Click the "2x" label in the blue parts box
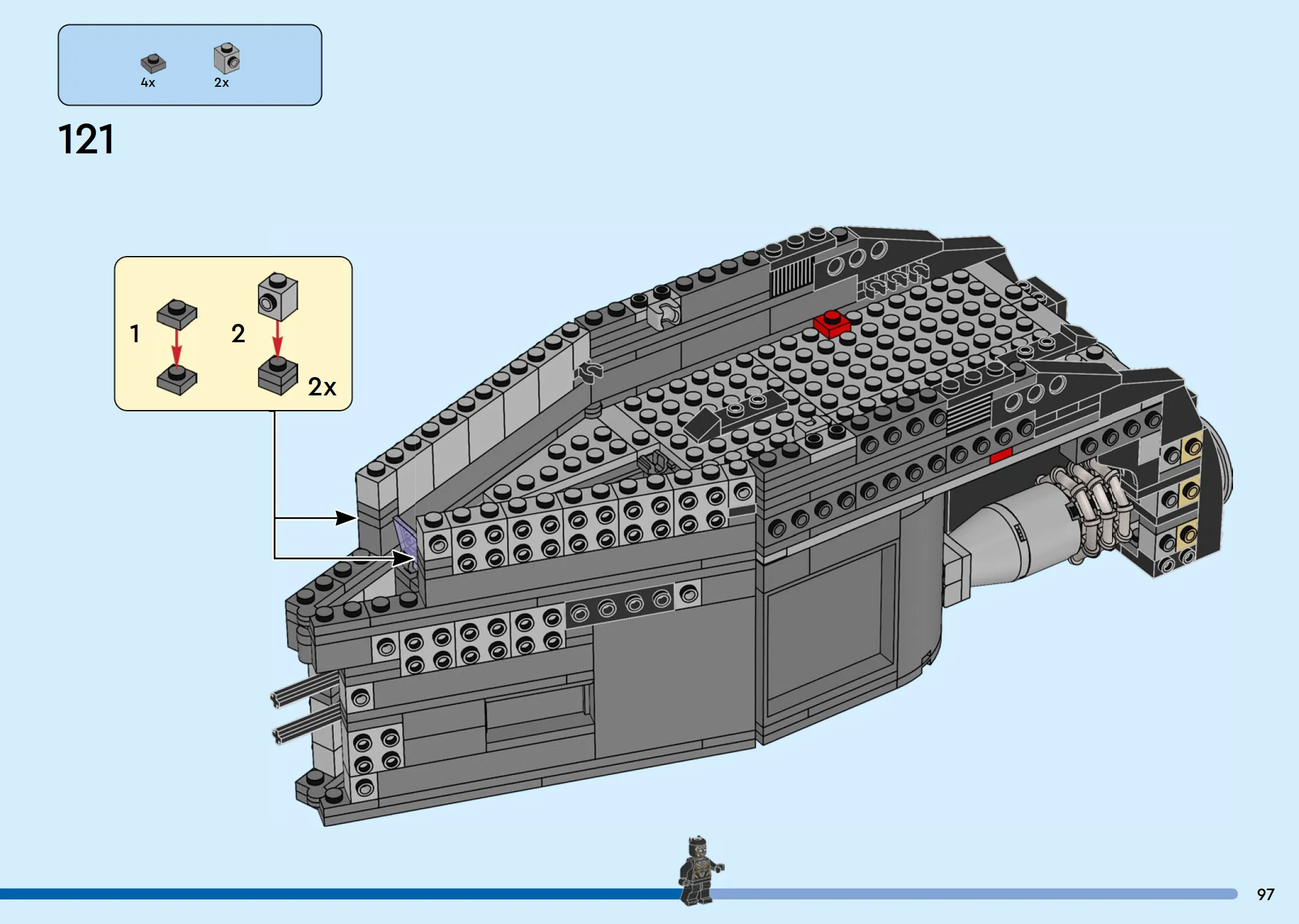Image resolution: width=1299 pixels, height=924 pixels. pyautogui.click(x=222, y=82)
